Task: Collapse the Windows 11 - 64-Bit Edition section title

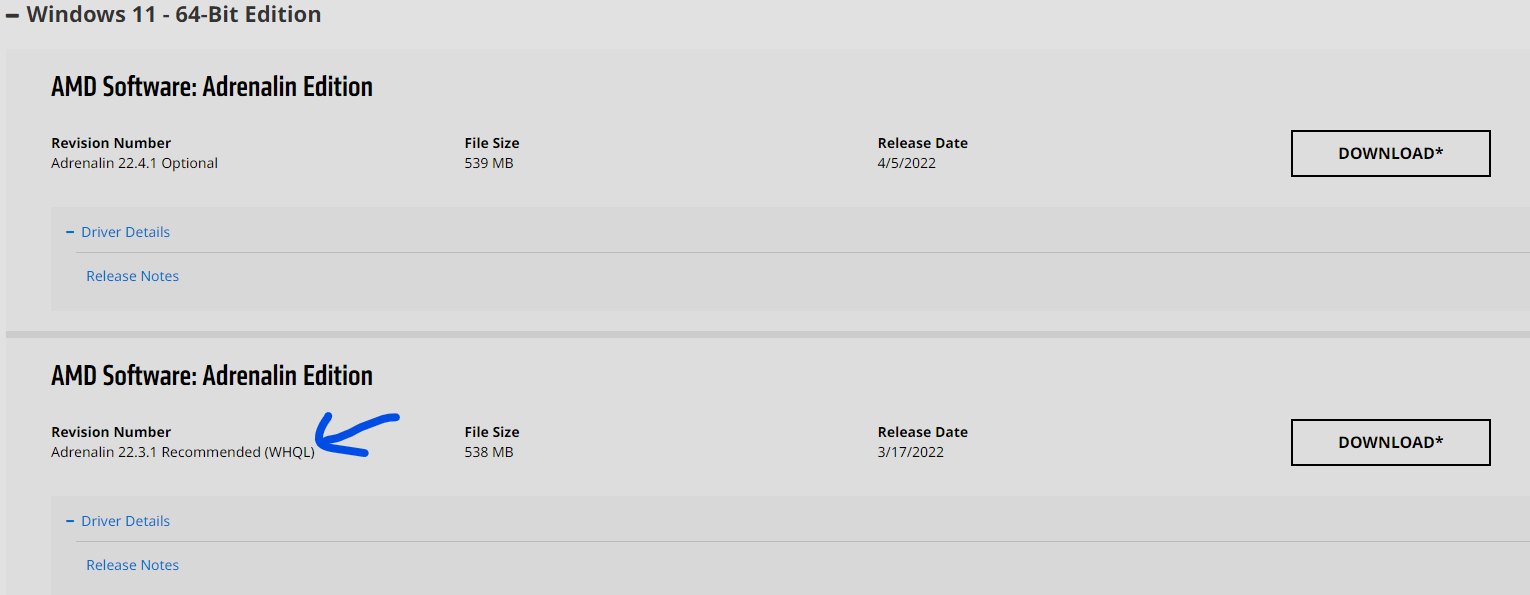Action: tap(174, 15)
